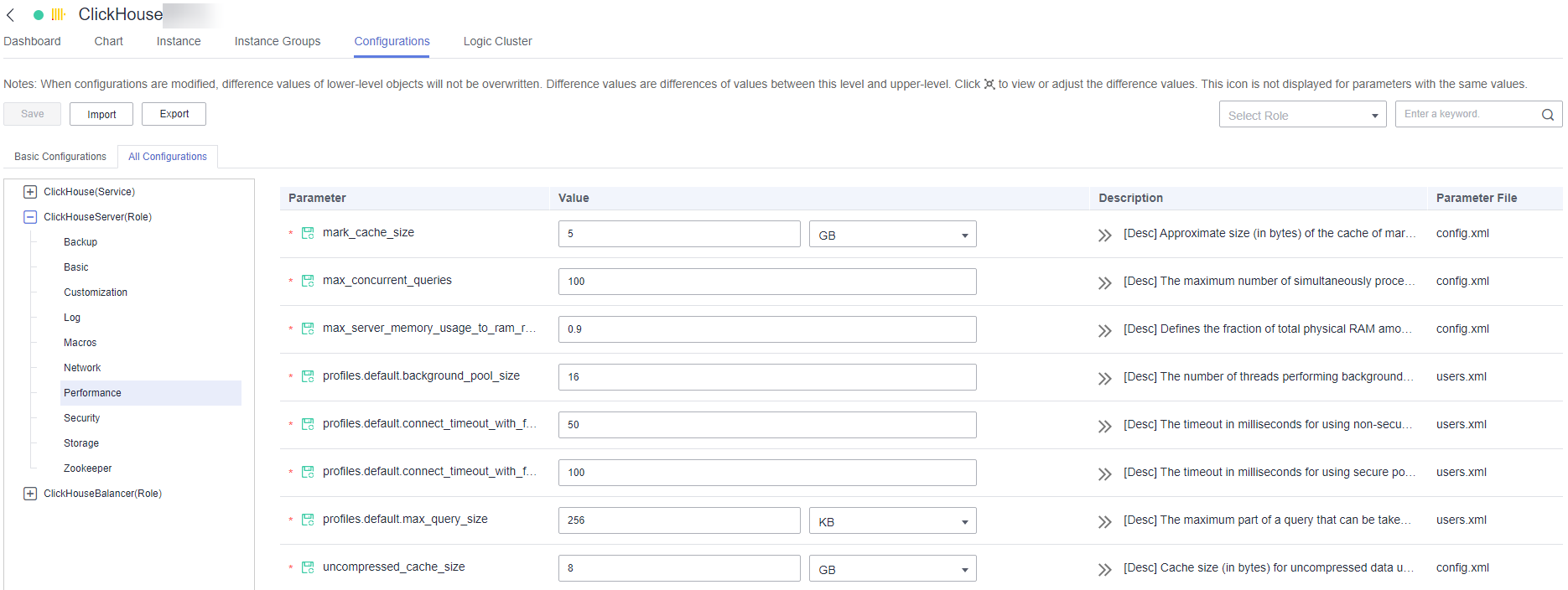Click the Import button
Image resolution: width=1568 pixels, height=590 pixels.
coord(101,114)
